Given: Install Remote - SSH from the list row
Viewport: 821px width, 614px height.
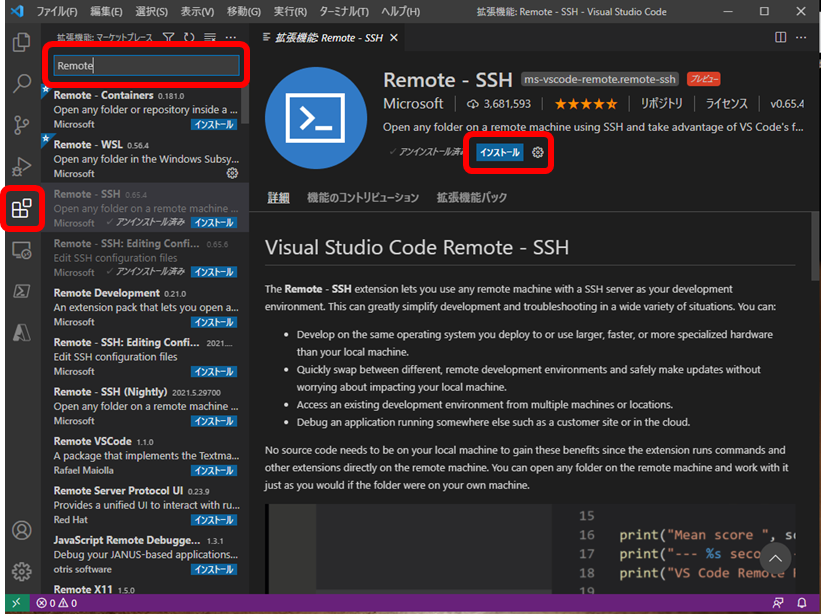Looking at the screenshot, I should pyautogui.click(x=214, y=223).
